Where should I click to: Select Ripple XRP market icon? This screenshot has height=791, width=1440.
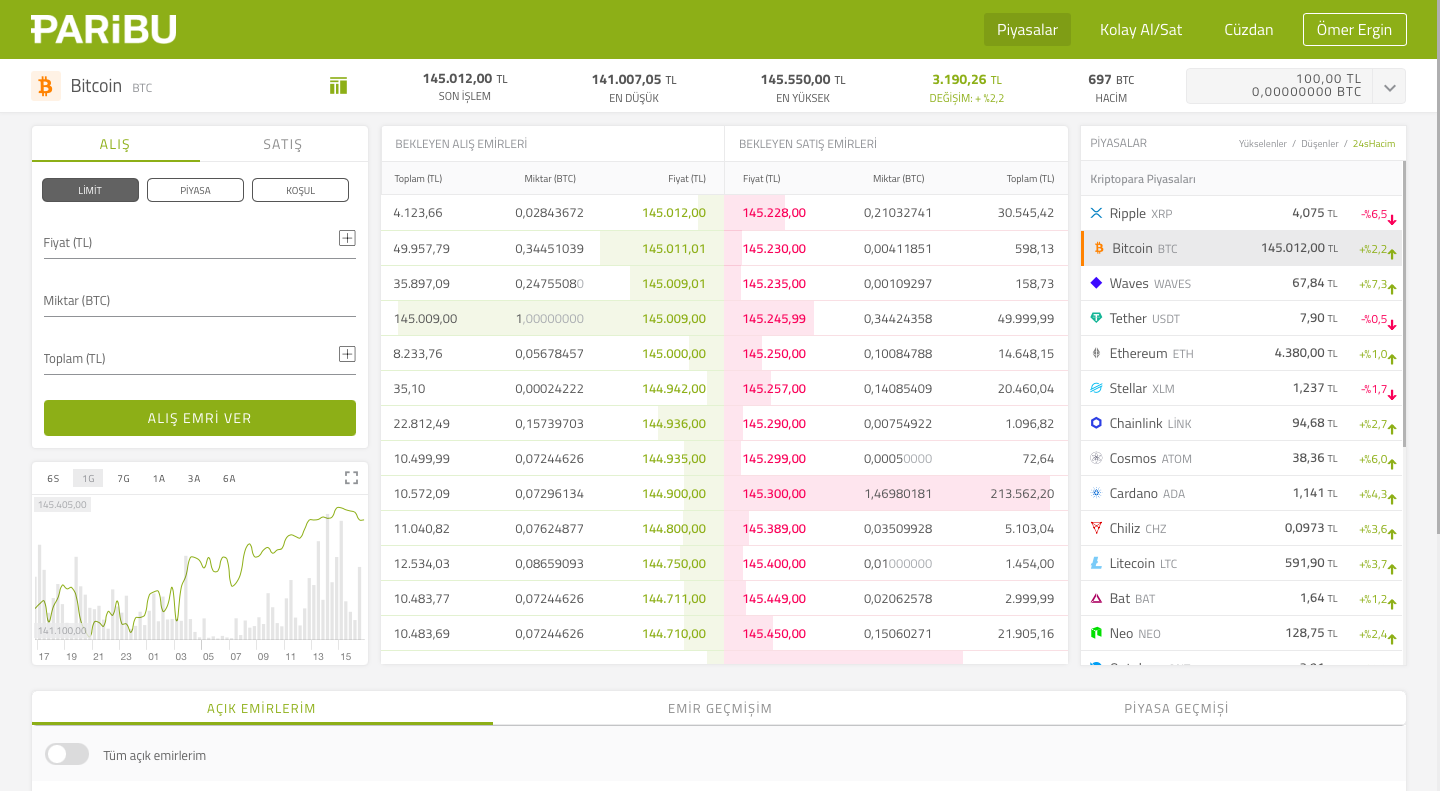(x=1096, y=213)
